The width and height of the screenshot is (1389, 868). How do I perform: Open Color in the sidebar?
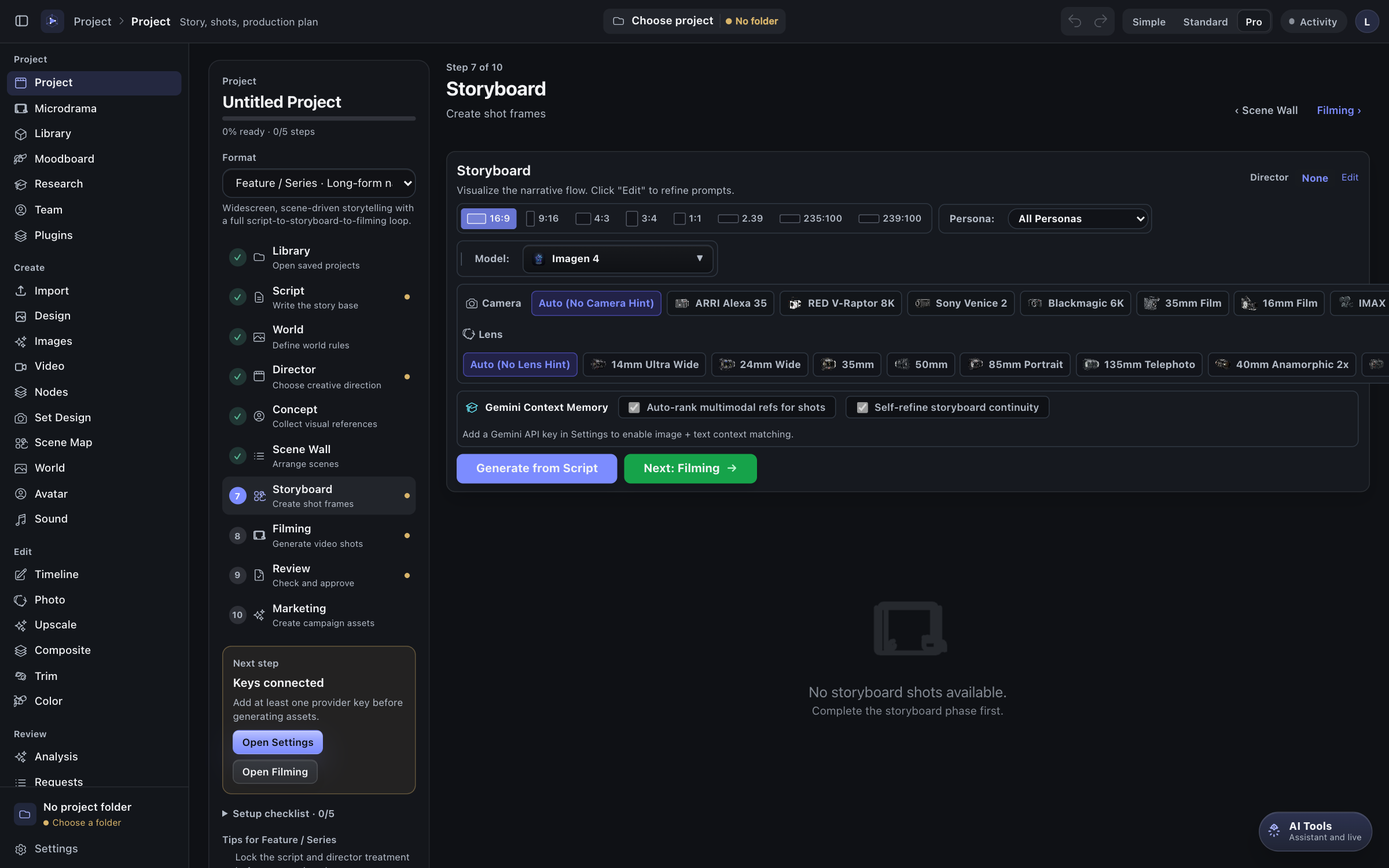point(94,701)
